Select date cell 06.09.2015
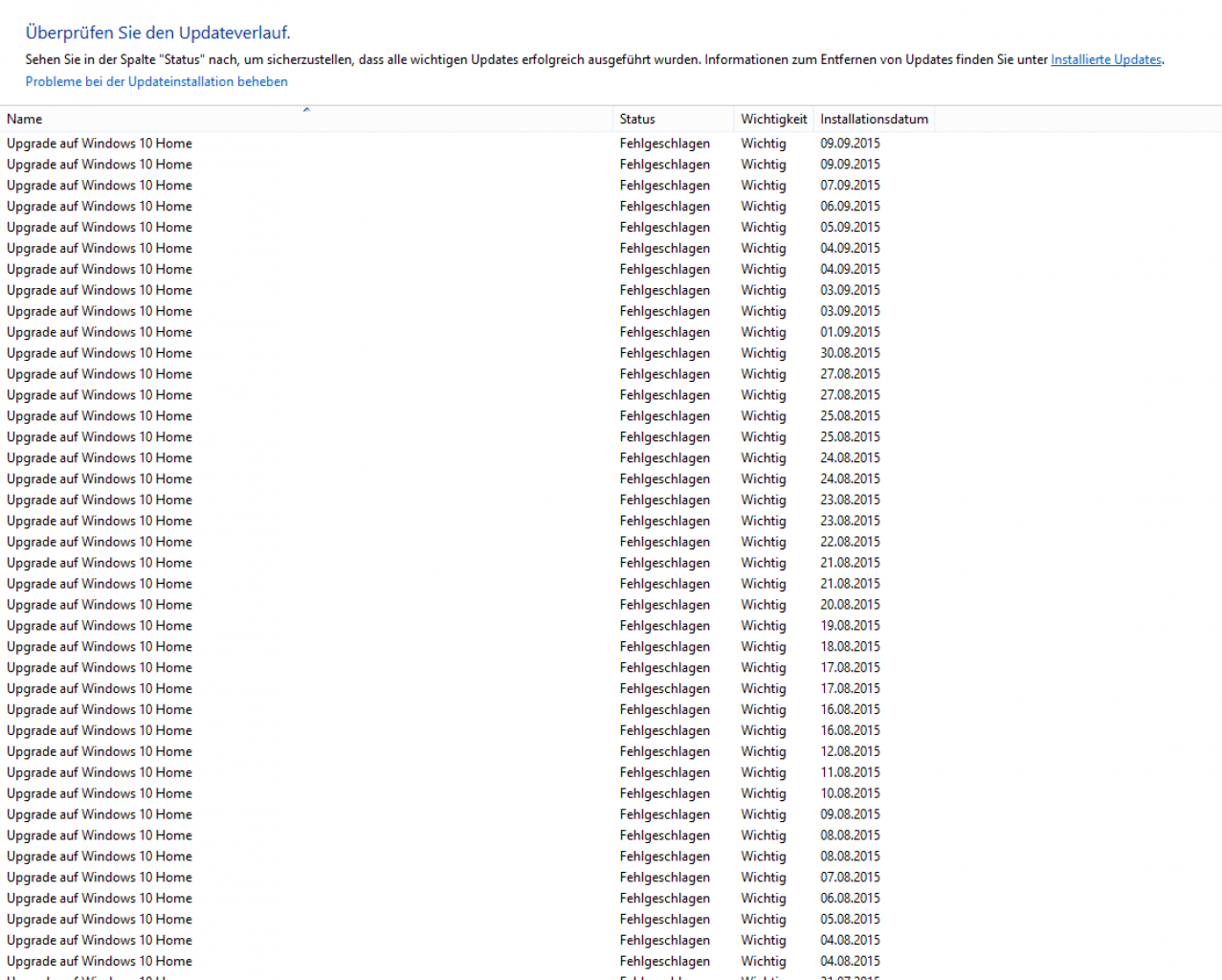 click(x=850, y=207)
